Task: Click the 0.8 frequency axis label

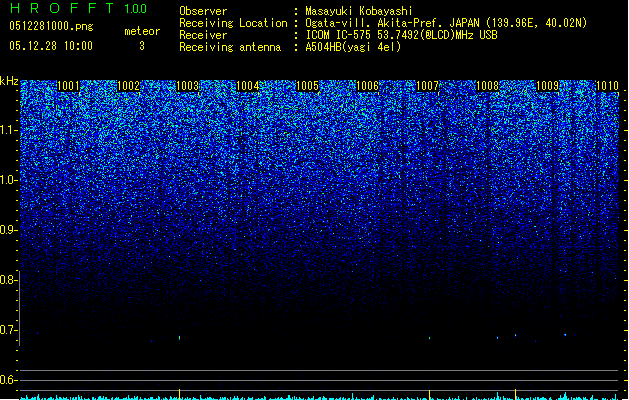Action: coord(9,280)
